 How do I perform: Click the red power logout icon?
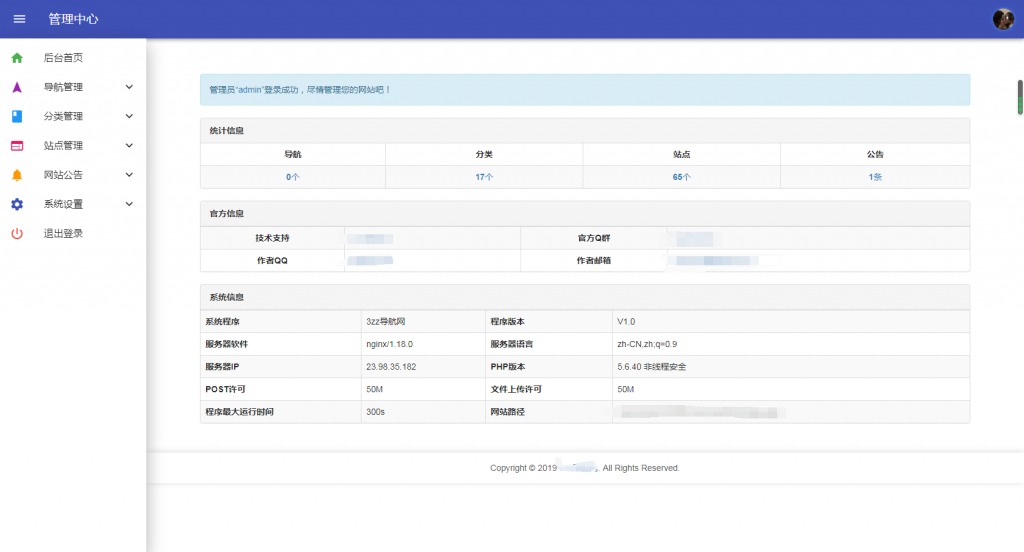[x=17, y=233]
